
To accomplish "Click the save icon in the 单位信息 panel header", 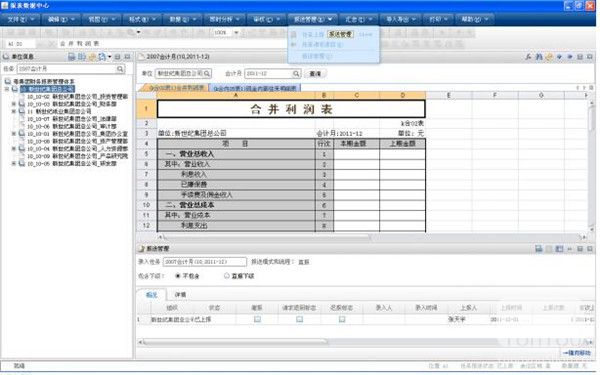I will pyautogui.click(x=72, y=57).
